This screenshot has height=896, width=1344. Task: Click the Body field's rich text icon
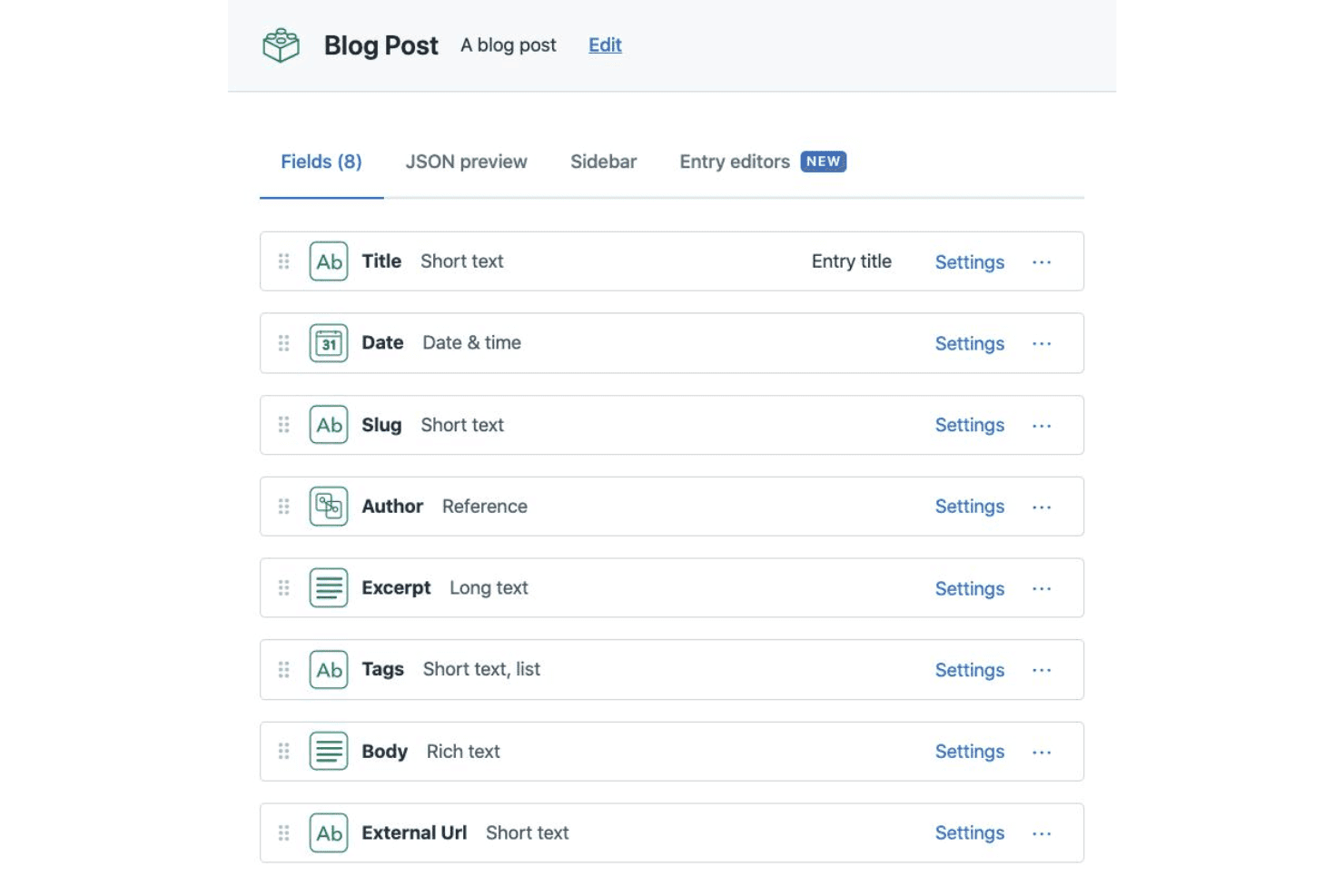click(x=329, y=752)
